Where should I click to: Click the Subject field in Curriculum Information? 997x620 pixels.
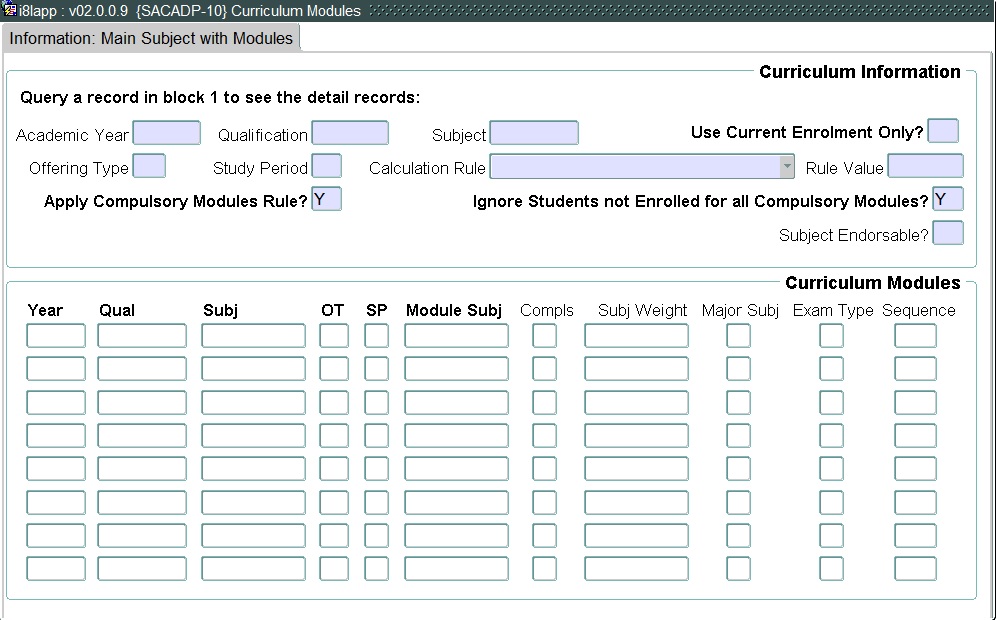[x=534, y=133]
